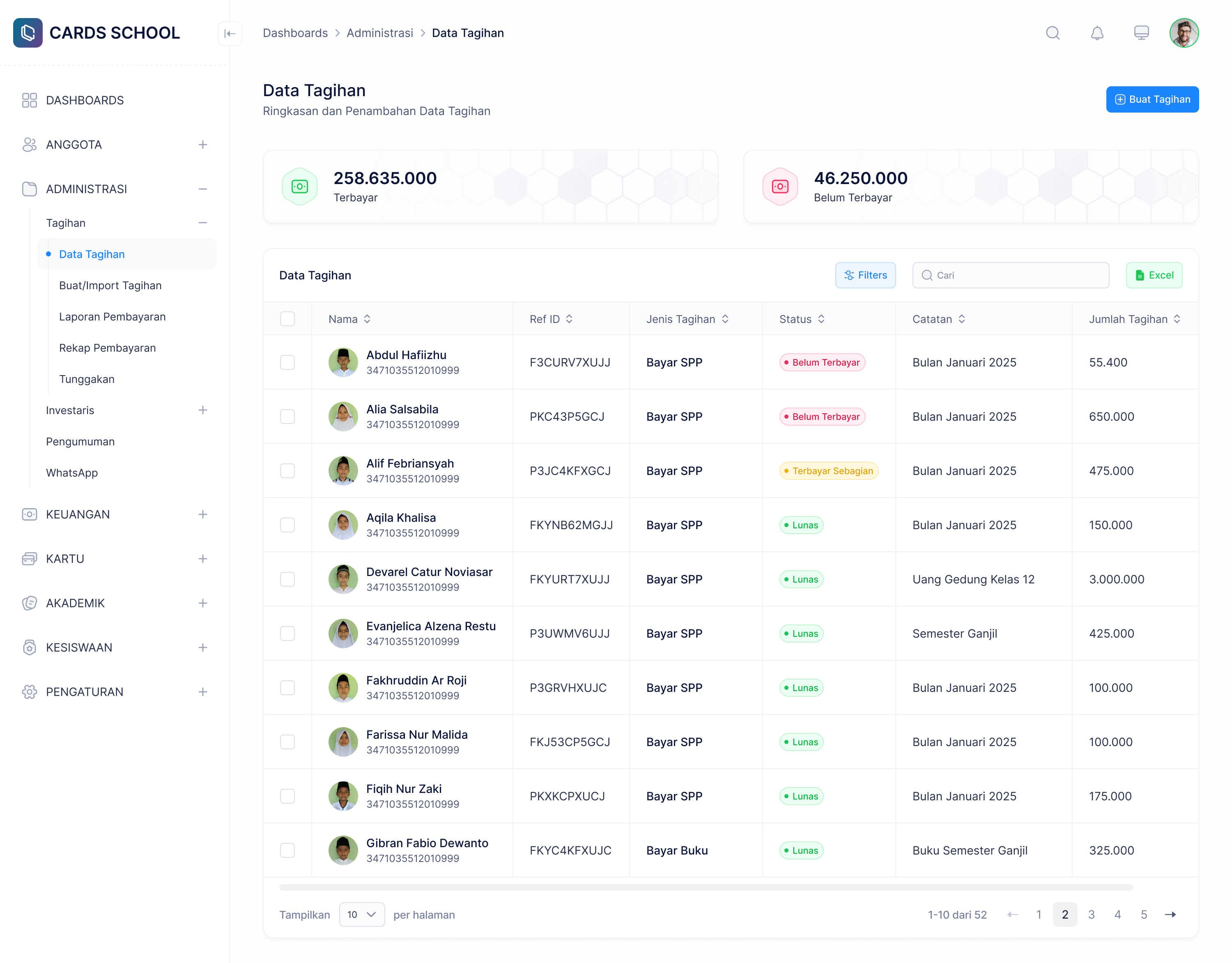
Task: Click the search magnifier icon in header
Action: [x=1052, y=33]
